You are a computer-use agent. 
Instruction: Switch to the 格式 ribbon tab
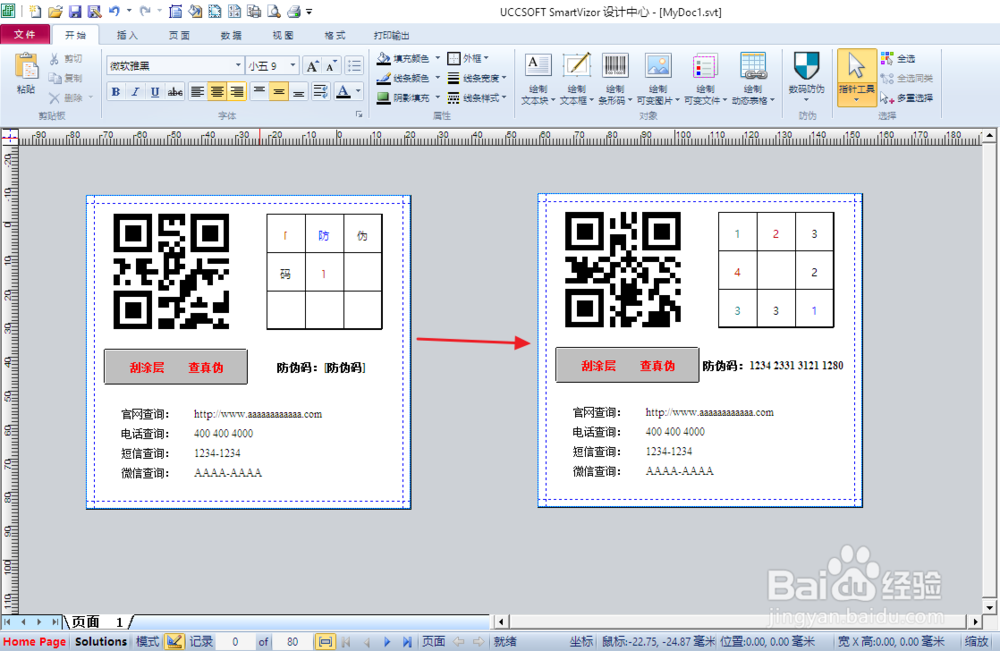pos(335,35)
